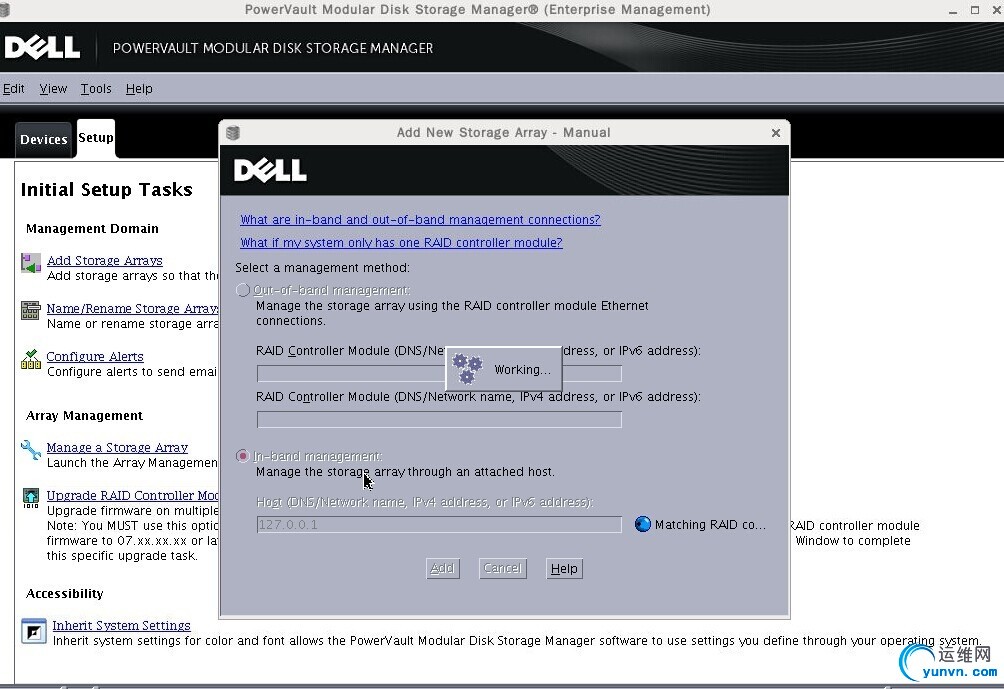Click the Upgrade RAID Controller Module link
The image size is (1004, 689).
click(133, 496)
